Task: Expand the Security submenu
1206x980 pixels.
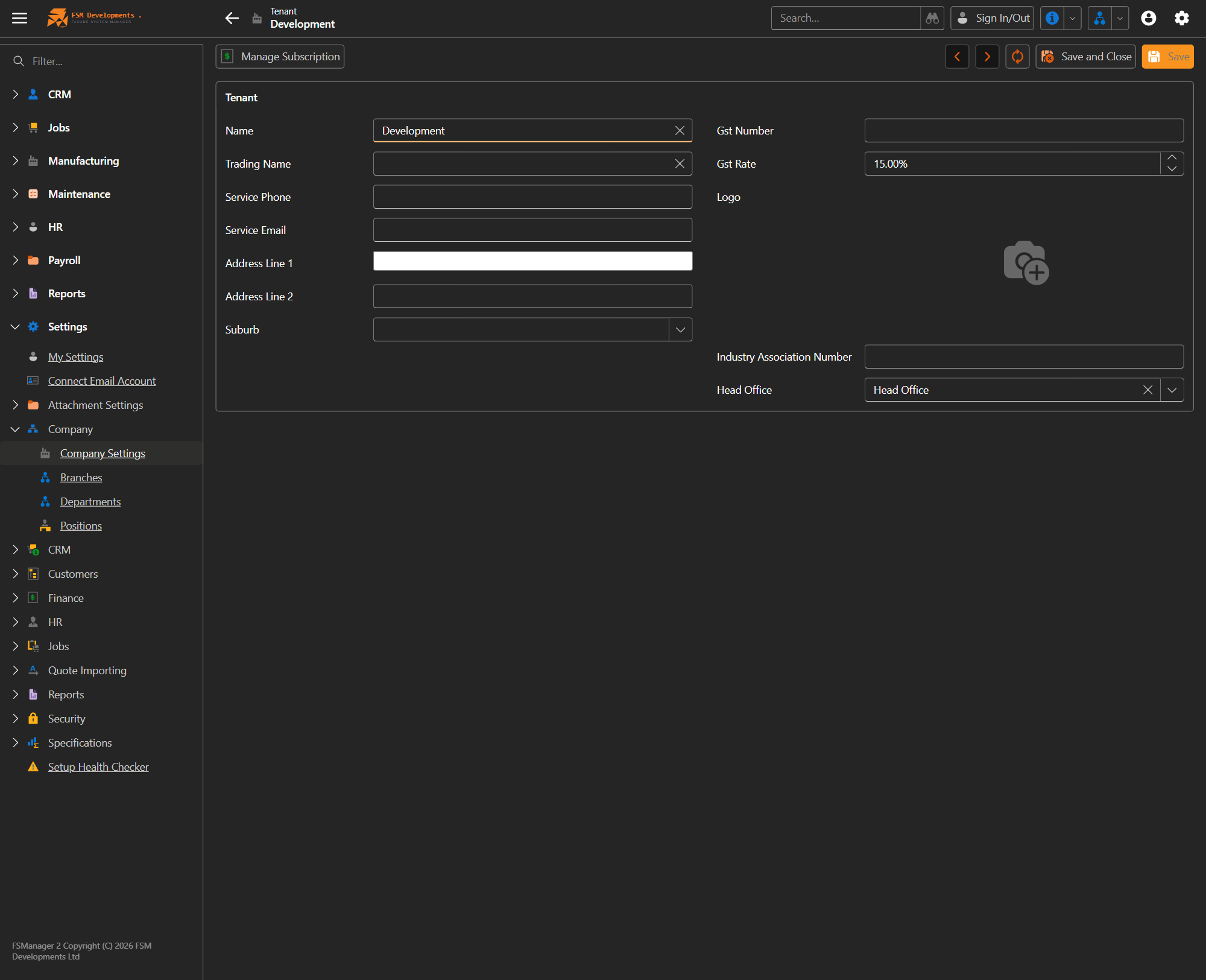Action: (16, 718)
